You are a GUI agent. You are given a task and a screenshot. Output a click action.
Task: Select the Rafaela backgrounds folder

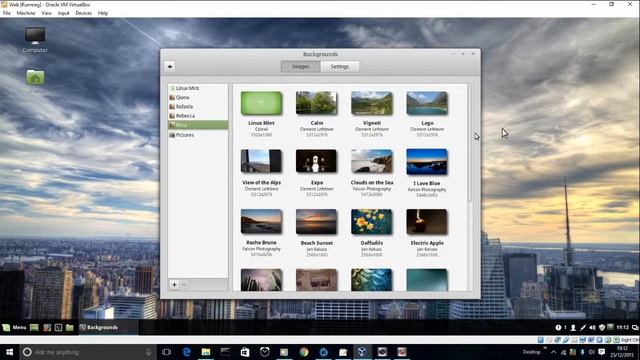click(x=198, y=107)
